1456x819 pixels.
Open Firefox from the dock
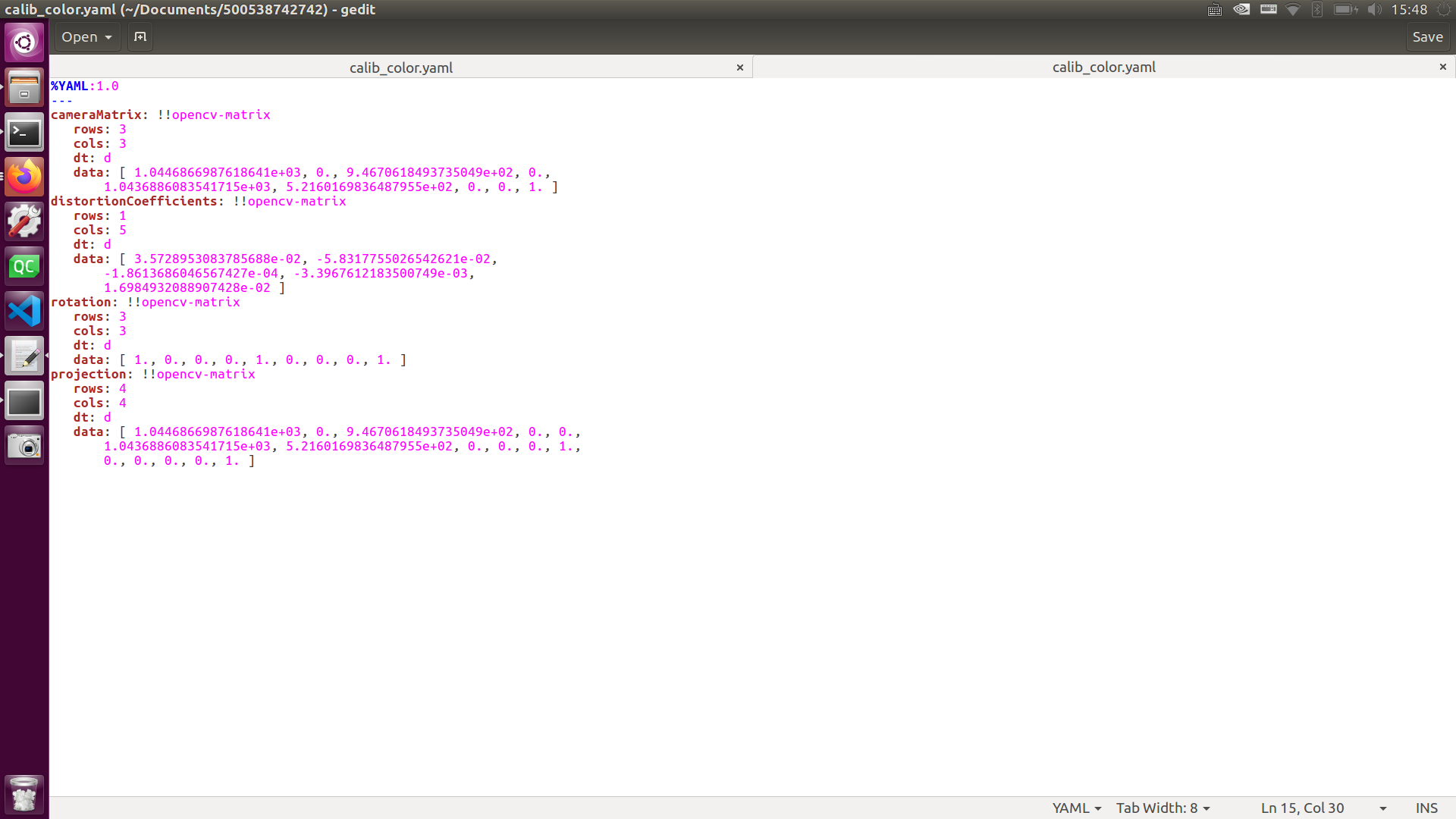[x=24, y=177]
